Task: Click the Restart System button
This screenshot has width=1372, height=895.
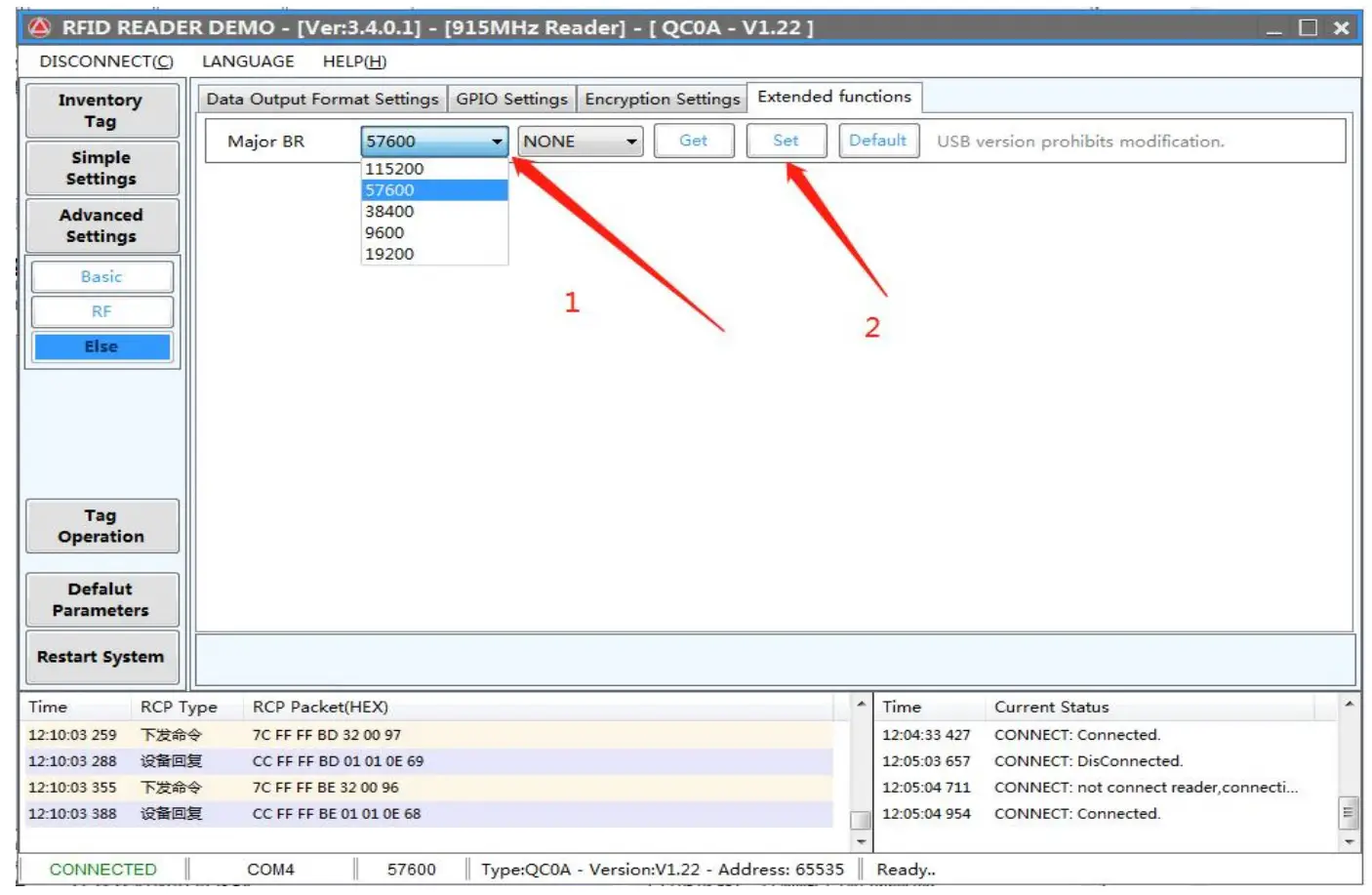Action: pos(101,657)
